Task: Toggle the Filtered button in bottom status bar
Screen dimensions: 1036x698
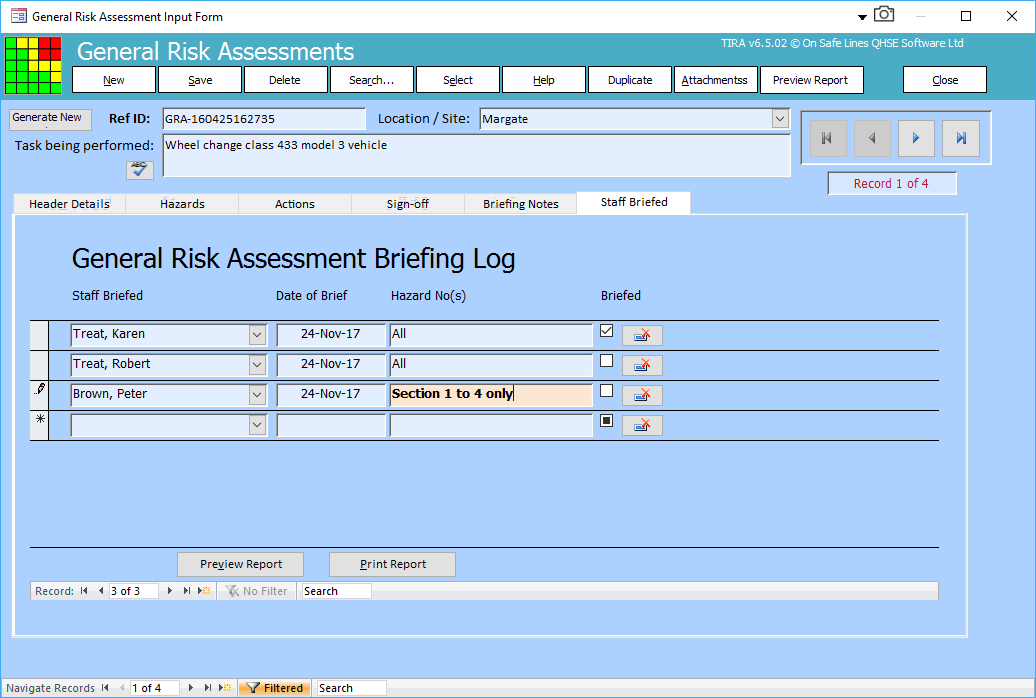Action: click(x=274, y=688)
